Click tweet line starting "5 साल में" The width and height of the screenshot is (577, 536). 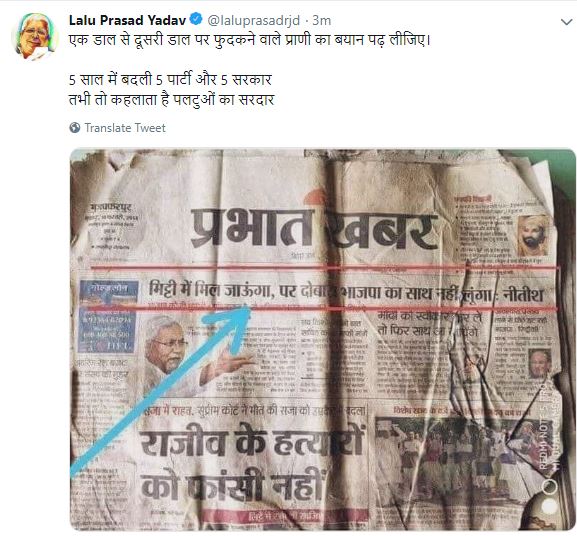[170, 80]
